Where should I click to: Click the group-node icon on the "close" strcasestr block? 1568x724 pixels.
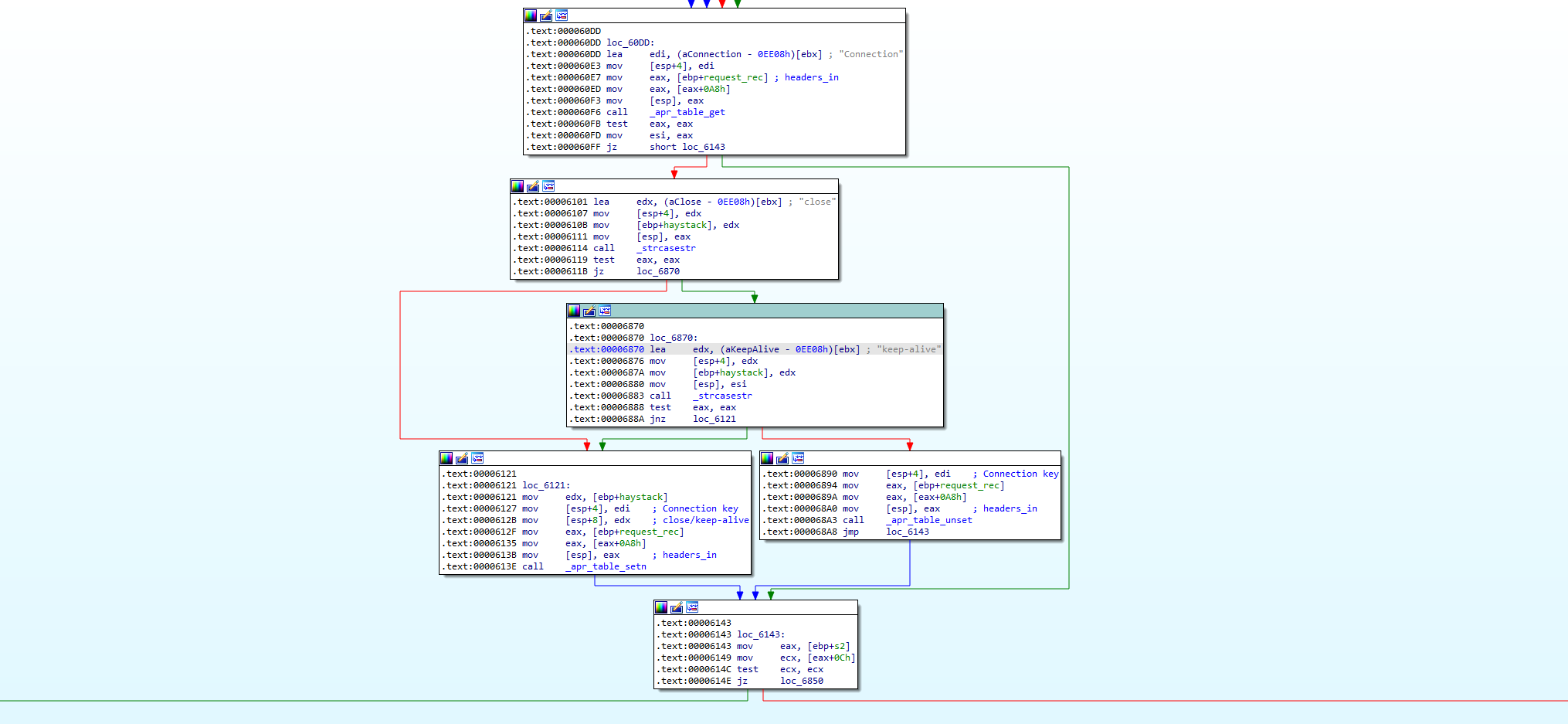click(548, 186)
